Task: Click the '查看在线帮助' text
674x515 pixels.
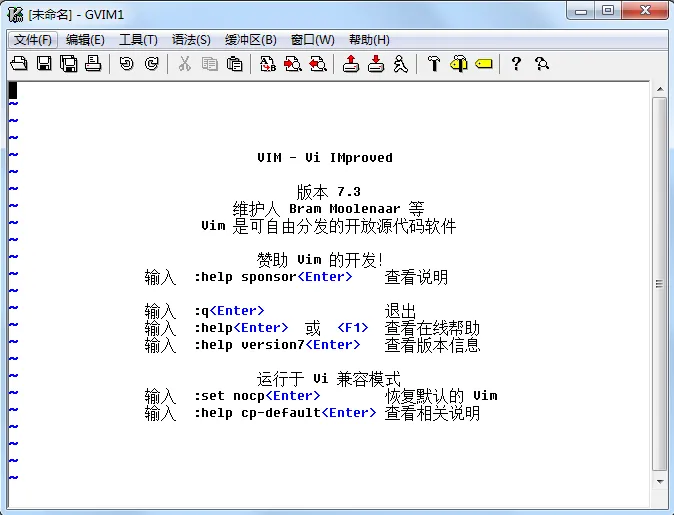Action: pyautogui.click(x=432, y=328)
